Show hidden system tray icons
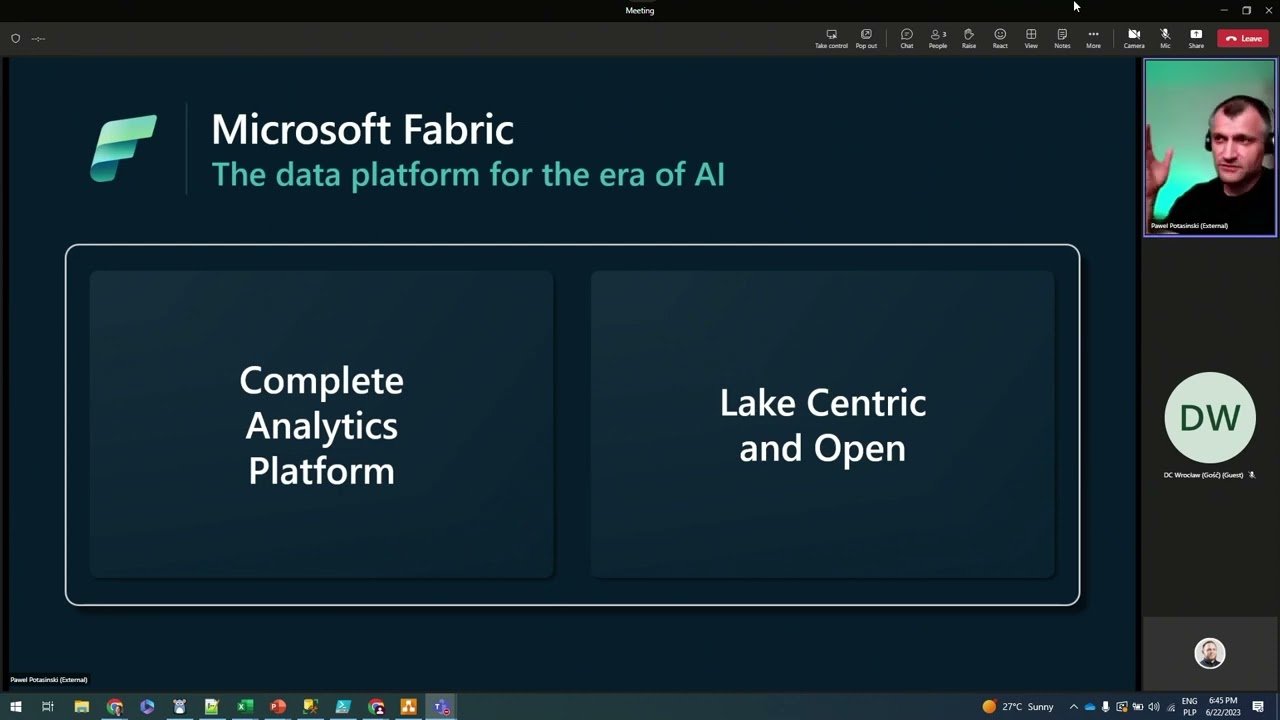This screenshot has height=720, width=1280. click(1074, 707)
